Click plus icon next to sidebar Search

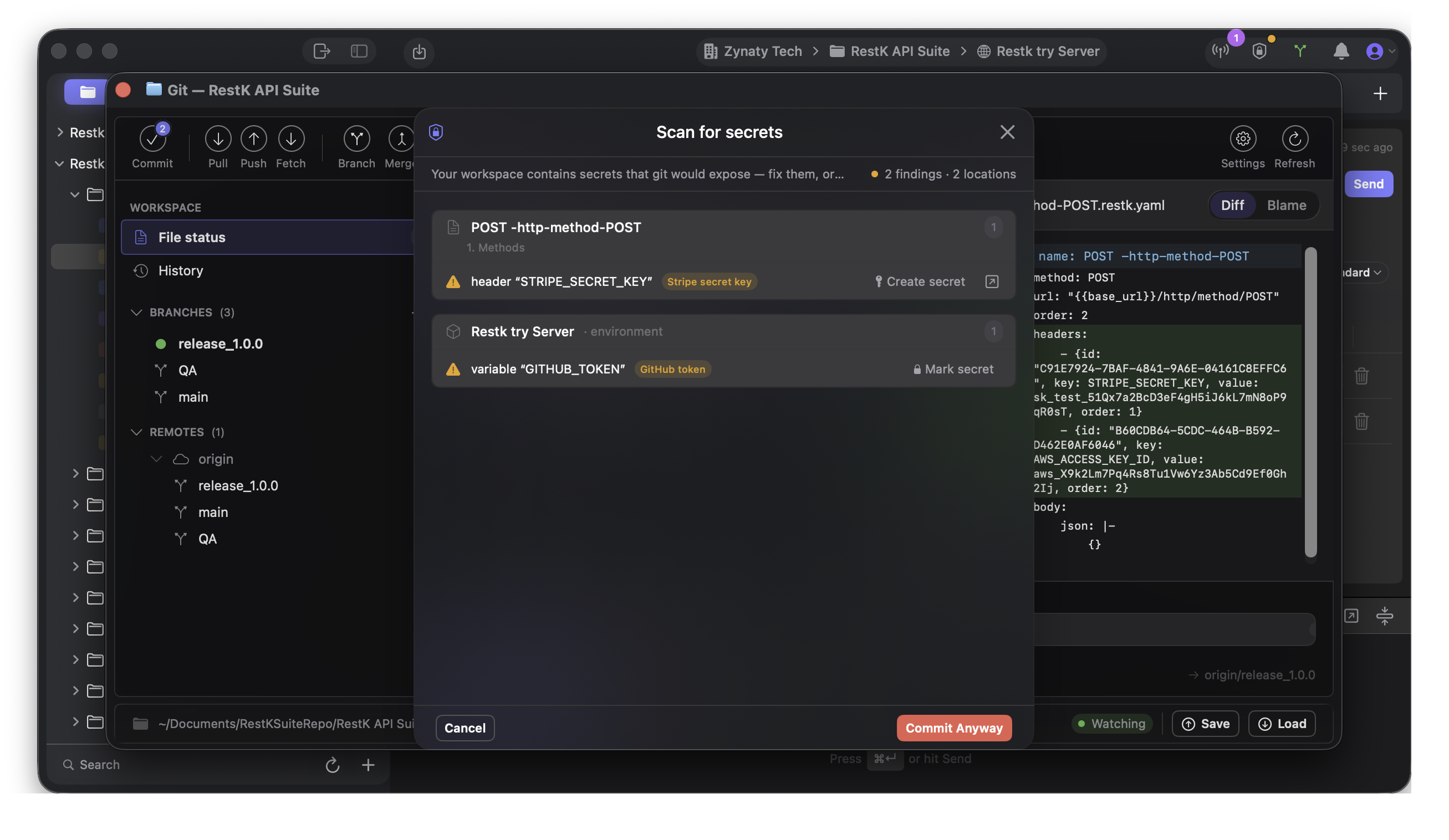pos(368,765)
